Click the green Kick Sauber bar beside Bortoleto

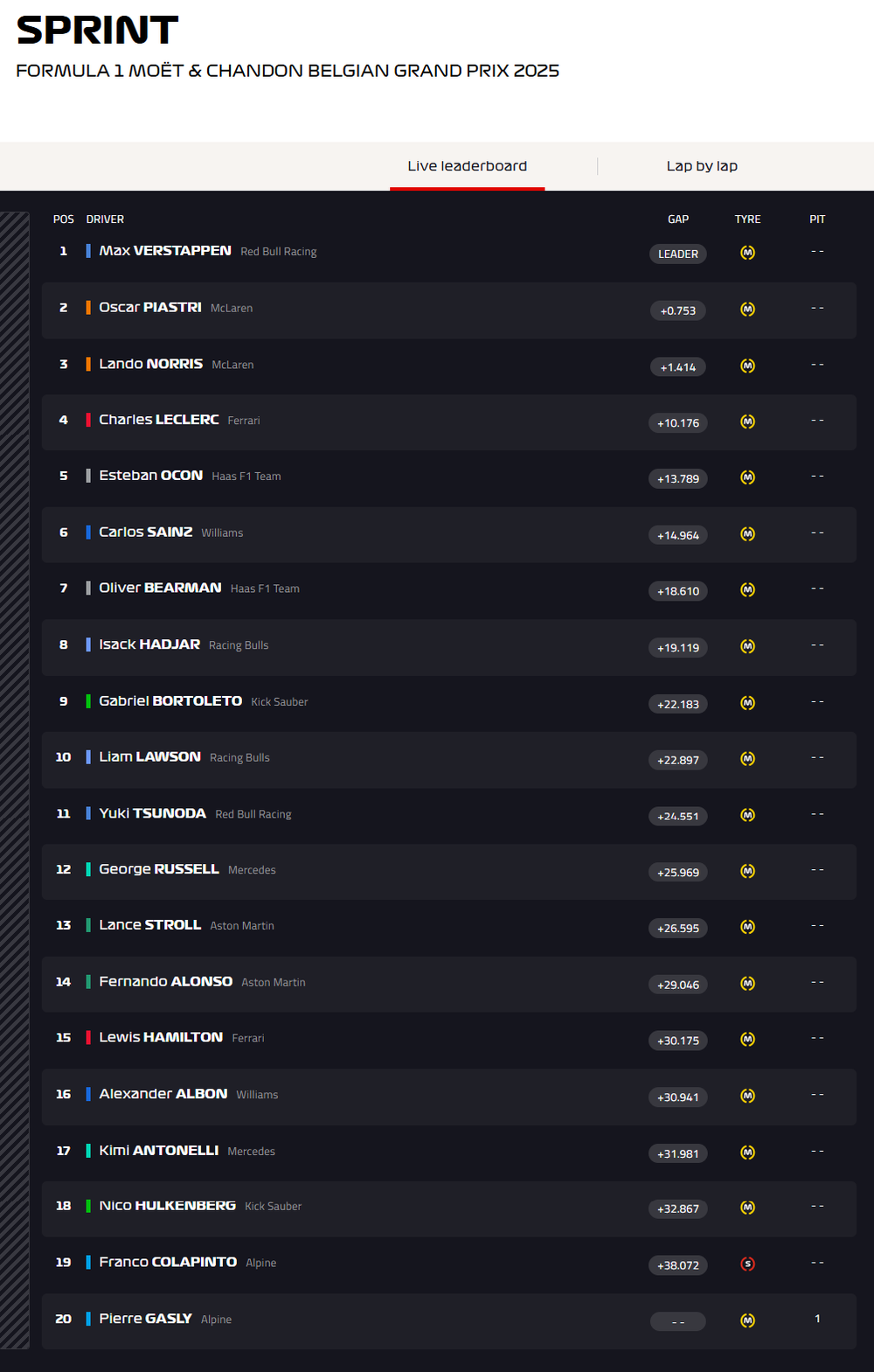[x=87, y=701]
